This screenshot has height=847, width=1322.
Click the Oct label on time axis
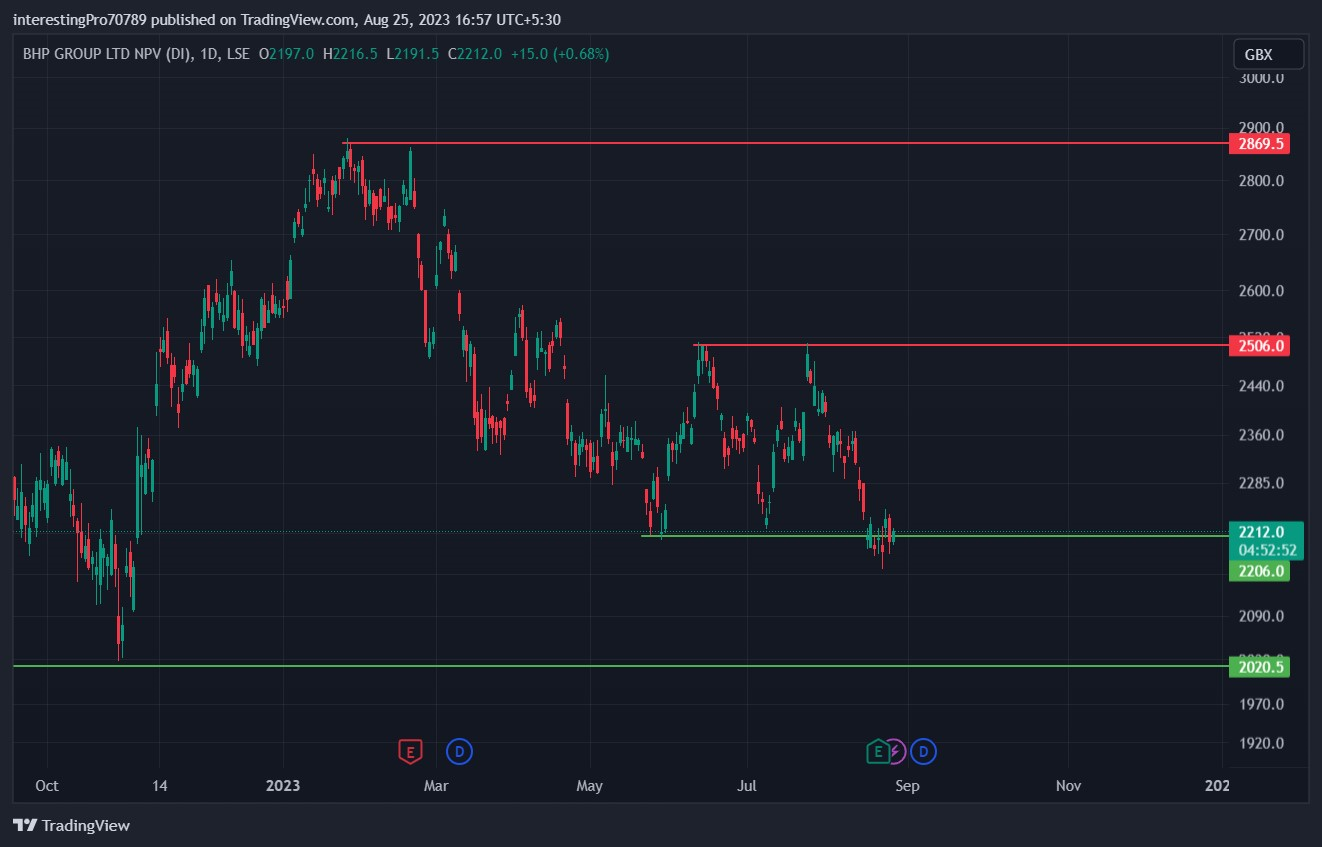(47, 785)
